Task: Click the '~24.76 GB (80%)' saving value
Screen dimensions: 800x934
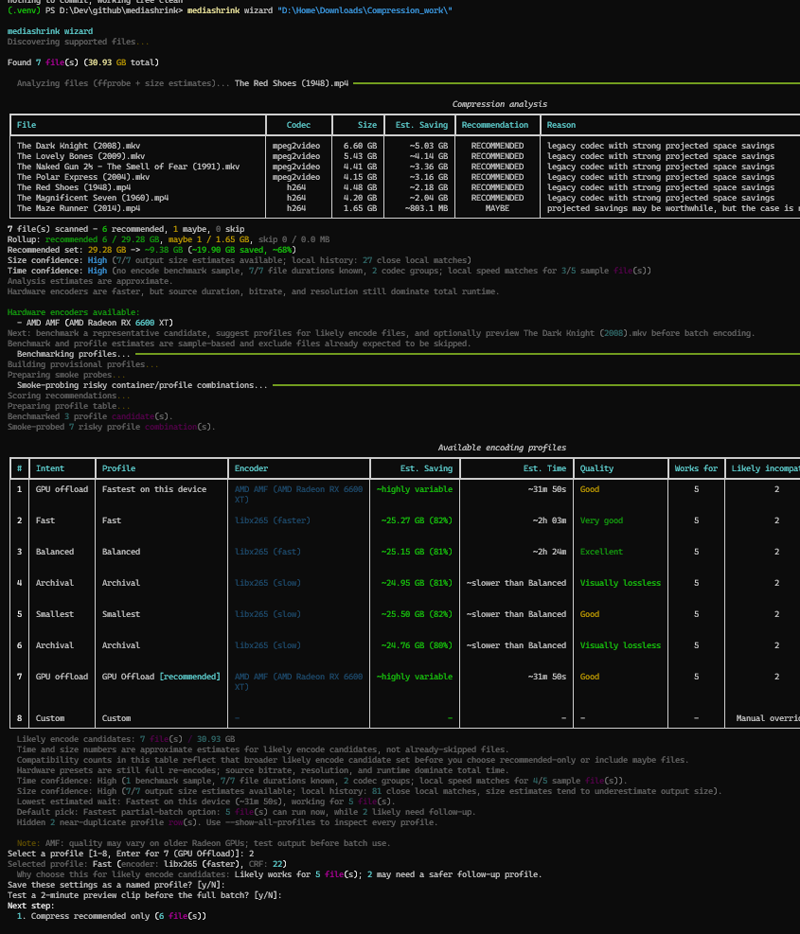Action: pos(417,646)
